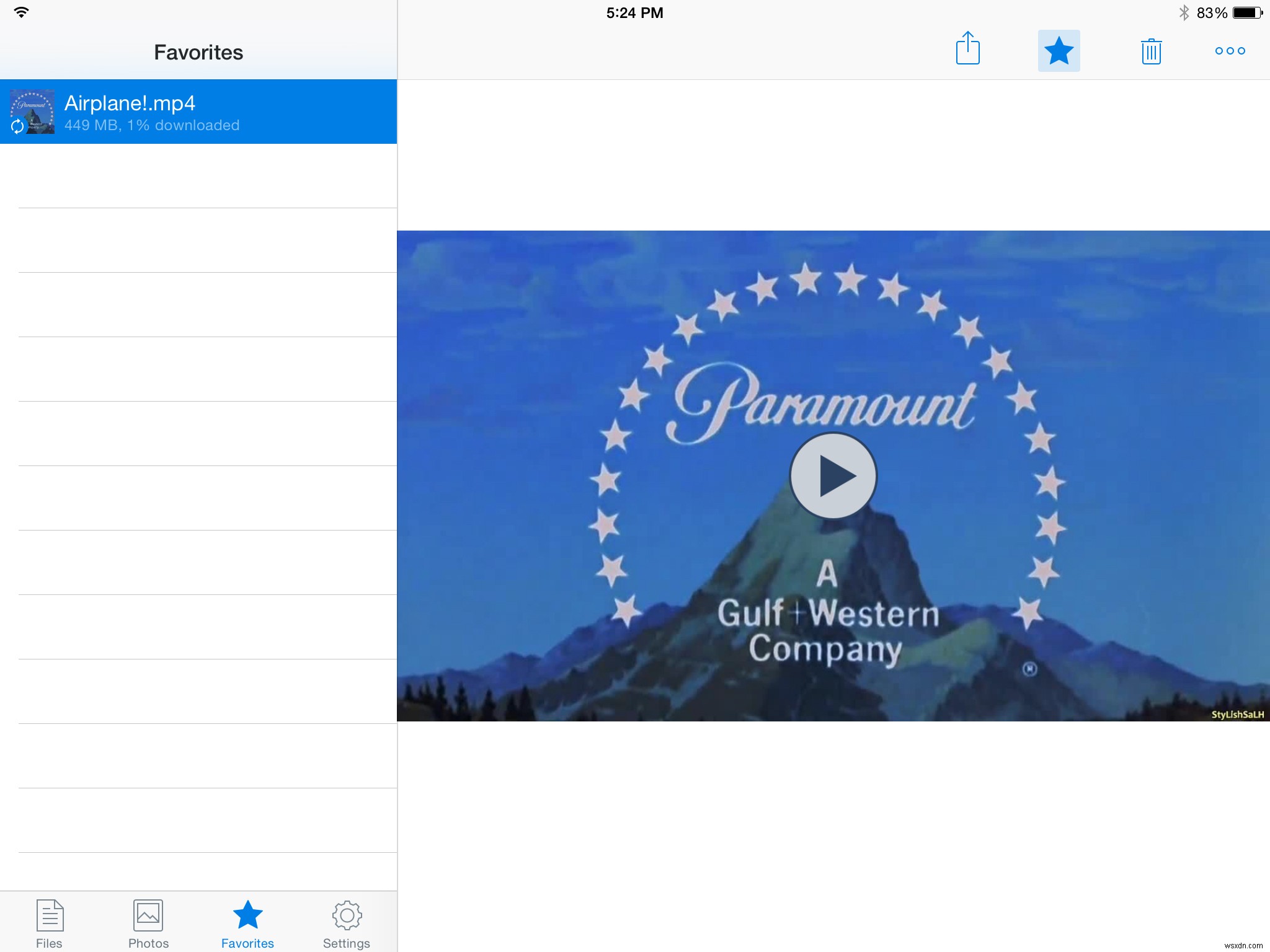Open the More options menu (ellipsis icon)
The height and width of the screenshot is (952, 1270).
point(1229,51)
